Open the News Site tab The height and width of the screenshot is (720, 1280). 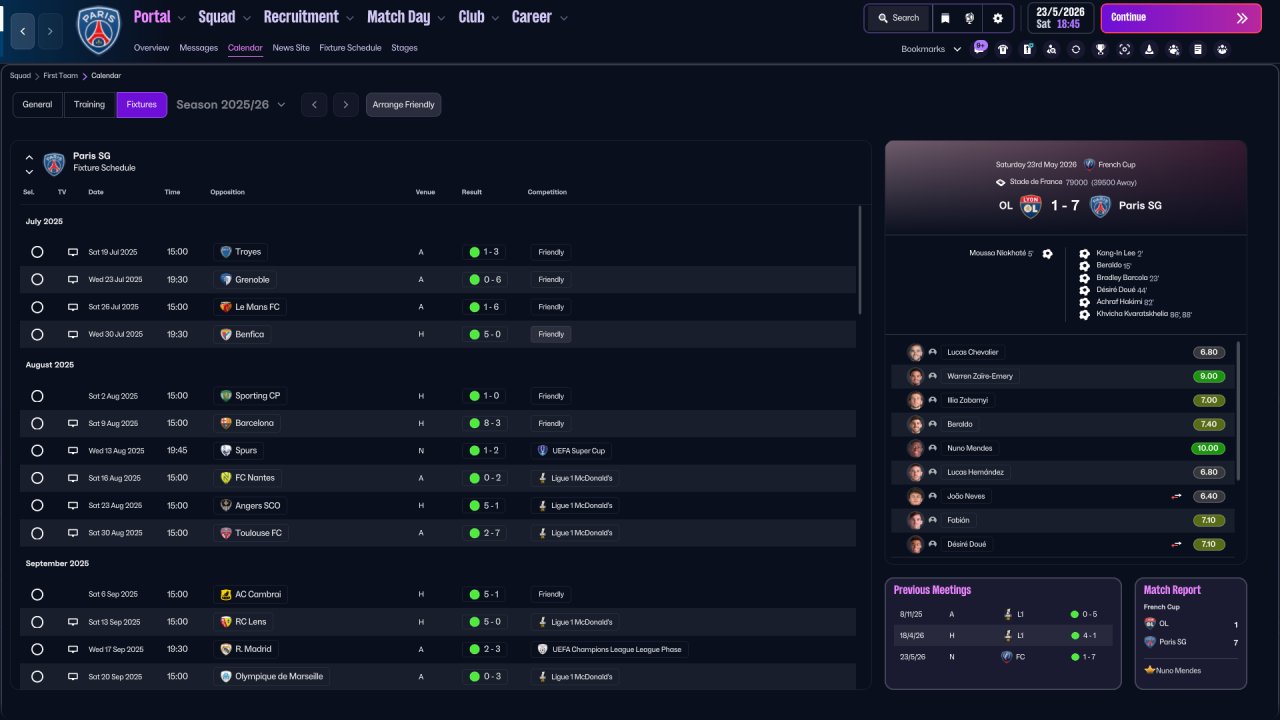tap(291, 48)
